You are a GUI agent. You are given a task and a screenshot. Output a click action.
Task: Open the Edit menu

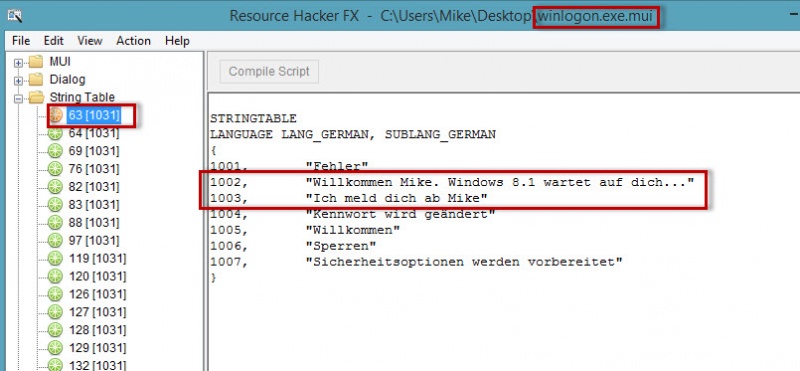pyautogui.click(x=54, y=41)
